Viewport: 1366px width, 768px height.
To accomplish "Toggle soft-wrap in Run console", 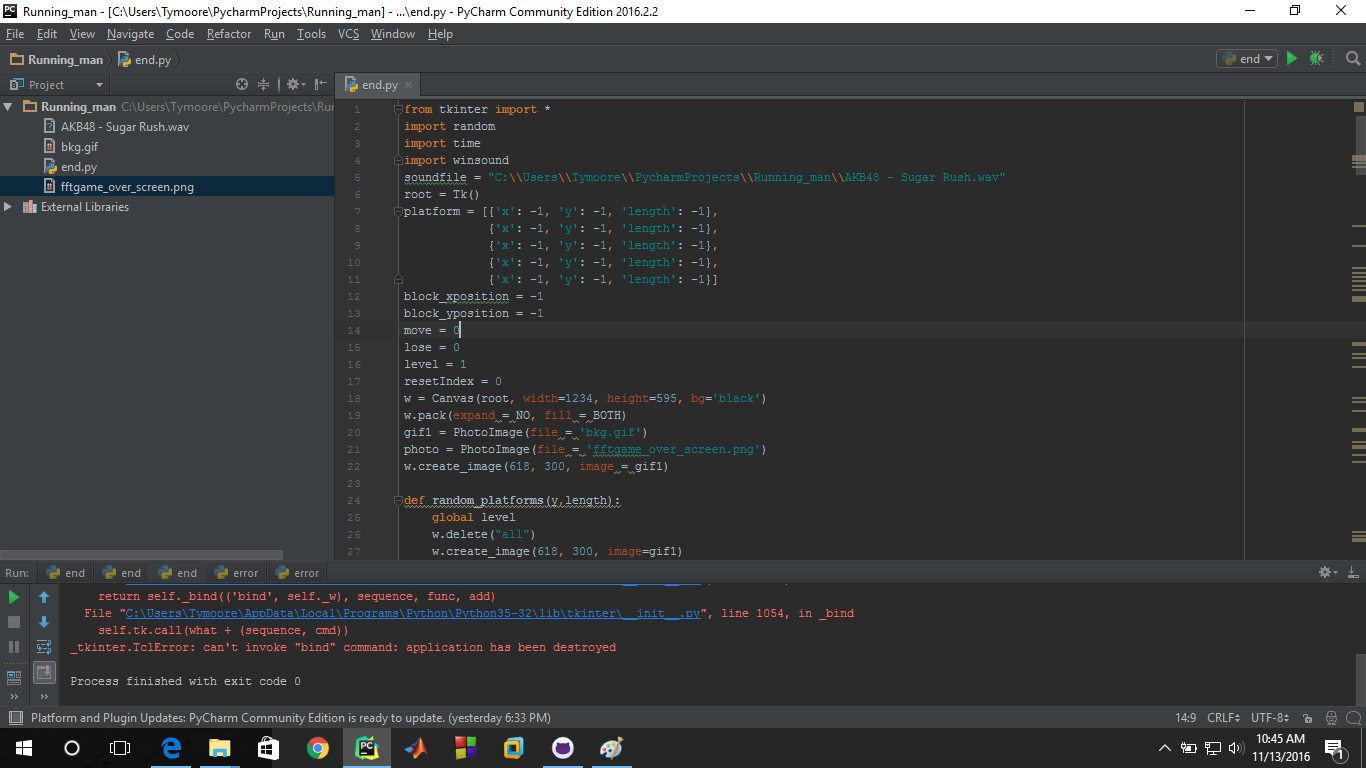I will coord(44,647).
